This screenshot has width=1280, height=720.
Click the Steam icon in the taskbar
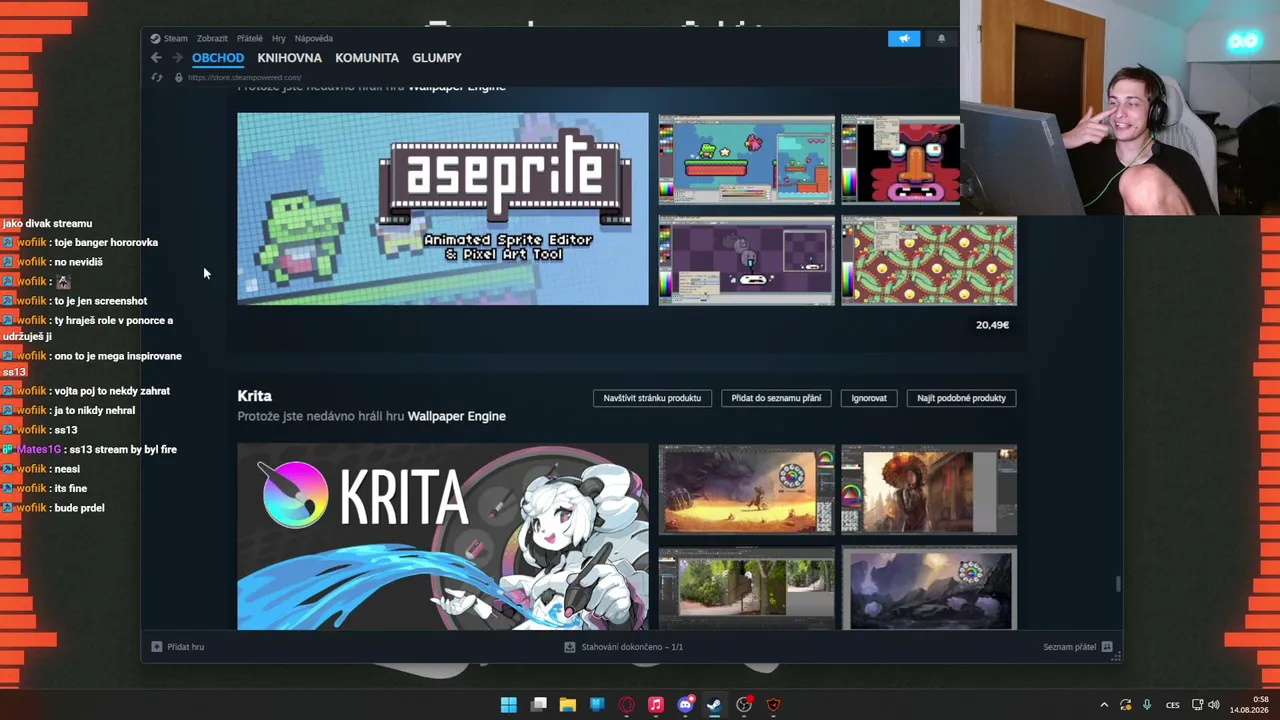point(715,705)
